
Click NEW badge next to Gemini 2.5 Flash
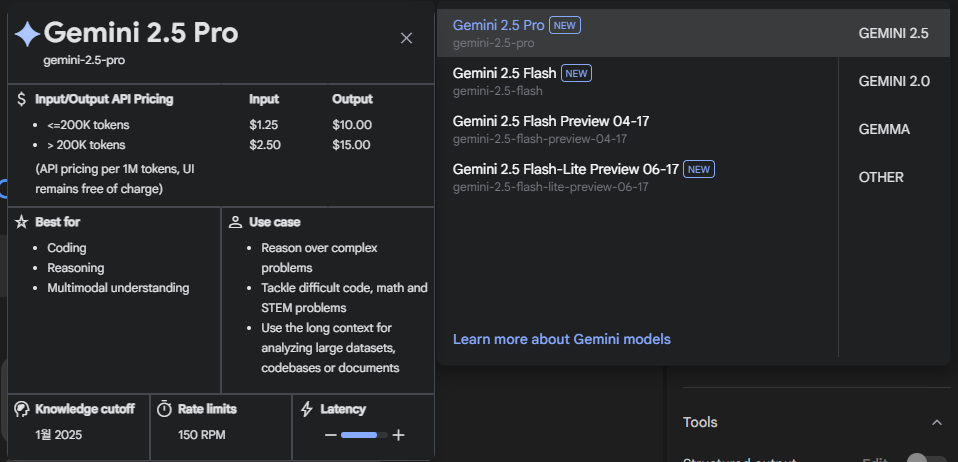click(576, 73)
